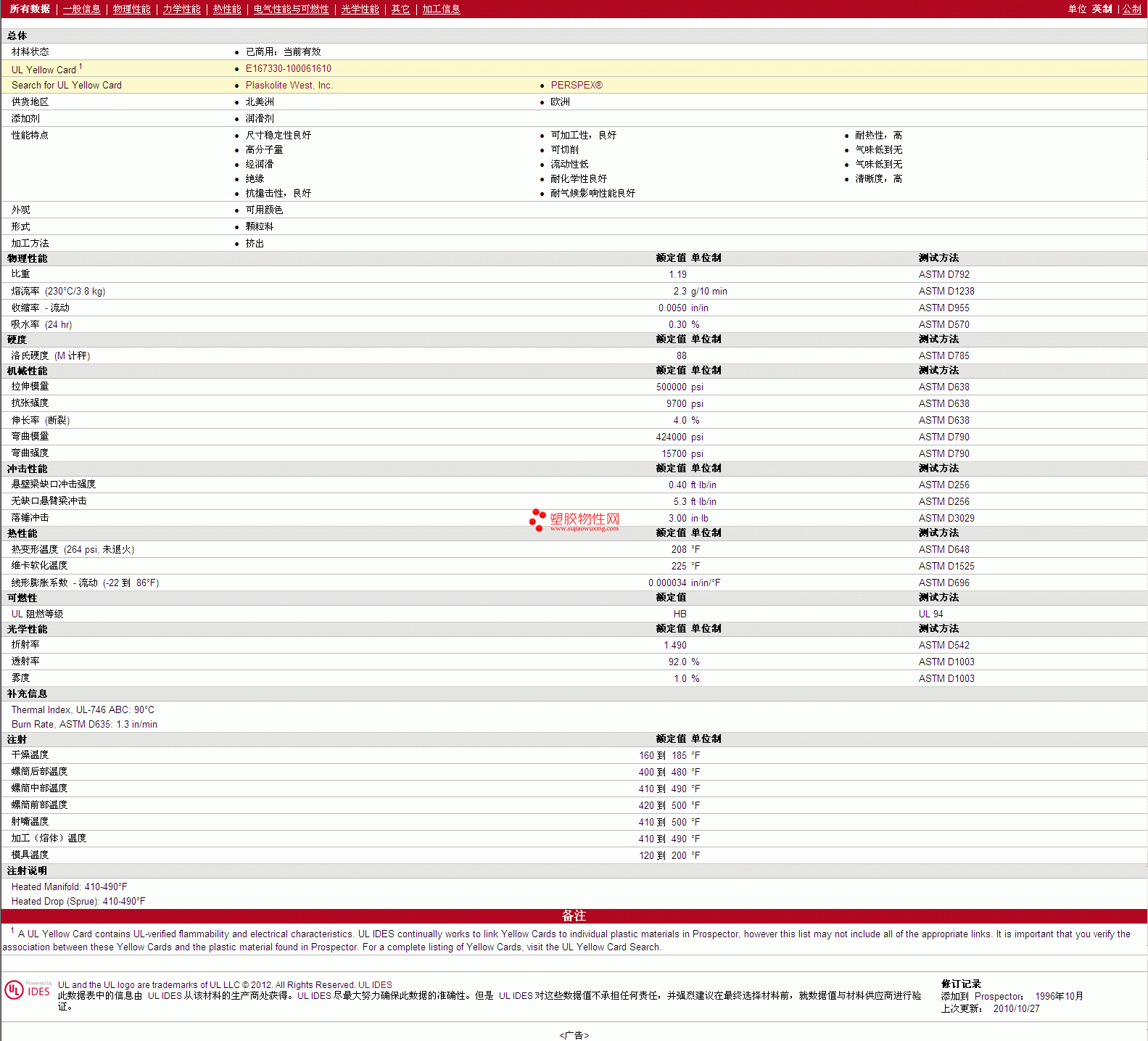Click the 弯曲强度 value 15700
This screenshot has width=1148, height=1041.
[674, 453]
